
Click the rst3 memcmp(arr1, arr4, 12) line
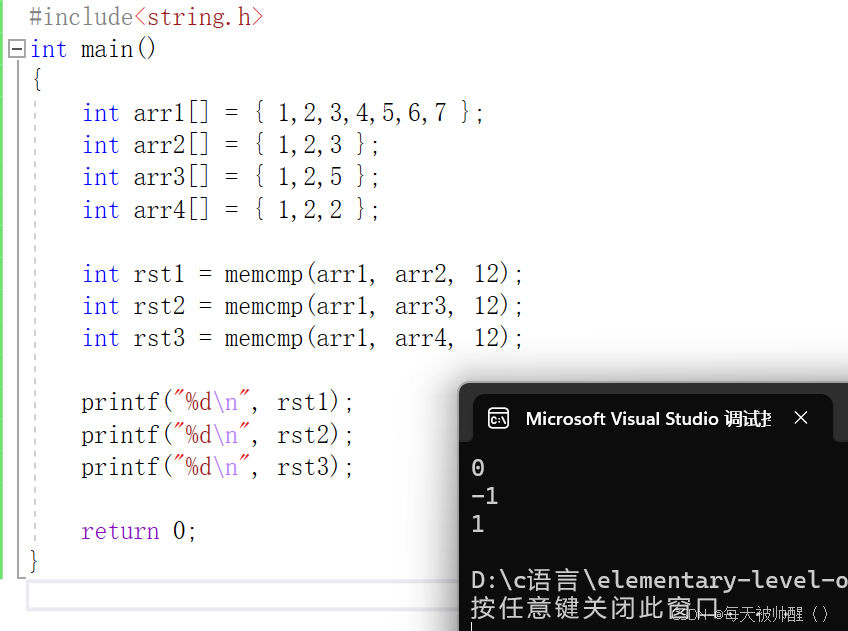click(x=302, y=338)
